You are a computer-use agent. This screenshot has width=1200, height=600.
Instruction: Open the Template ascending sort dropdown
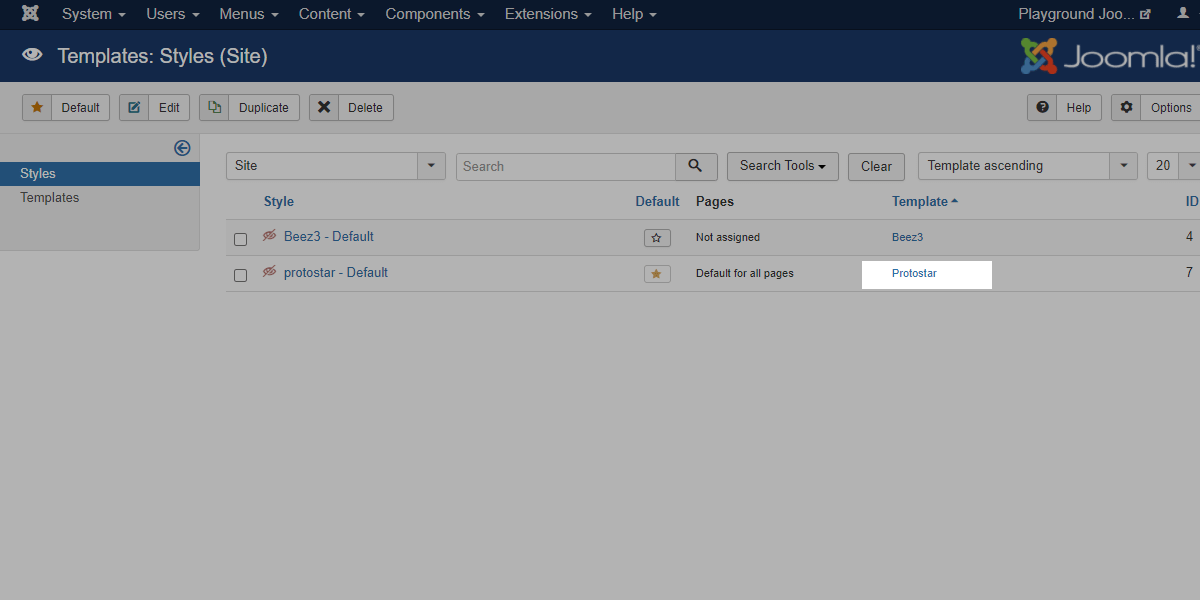pyautogui.click(x=1027, y=166)
